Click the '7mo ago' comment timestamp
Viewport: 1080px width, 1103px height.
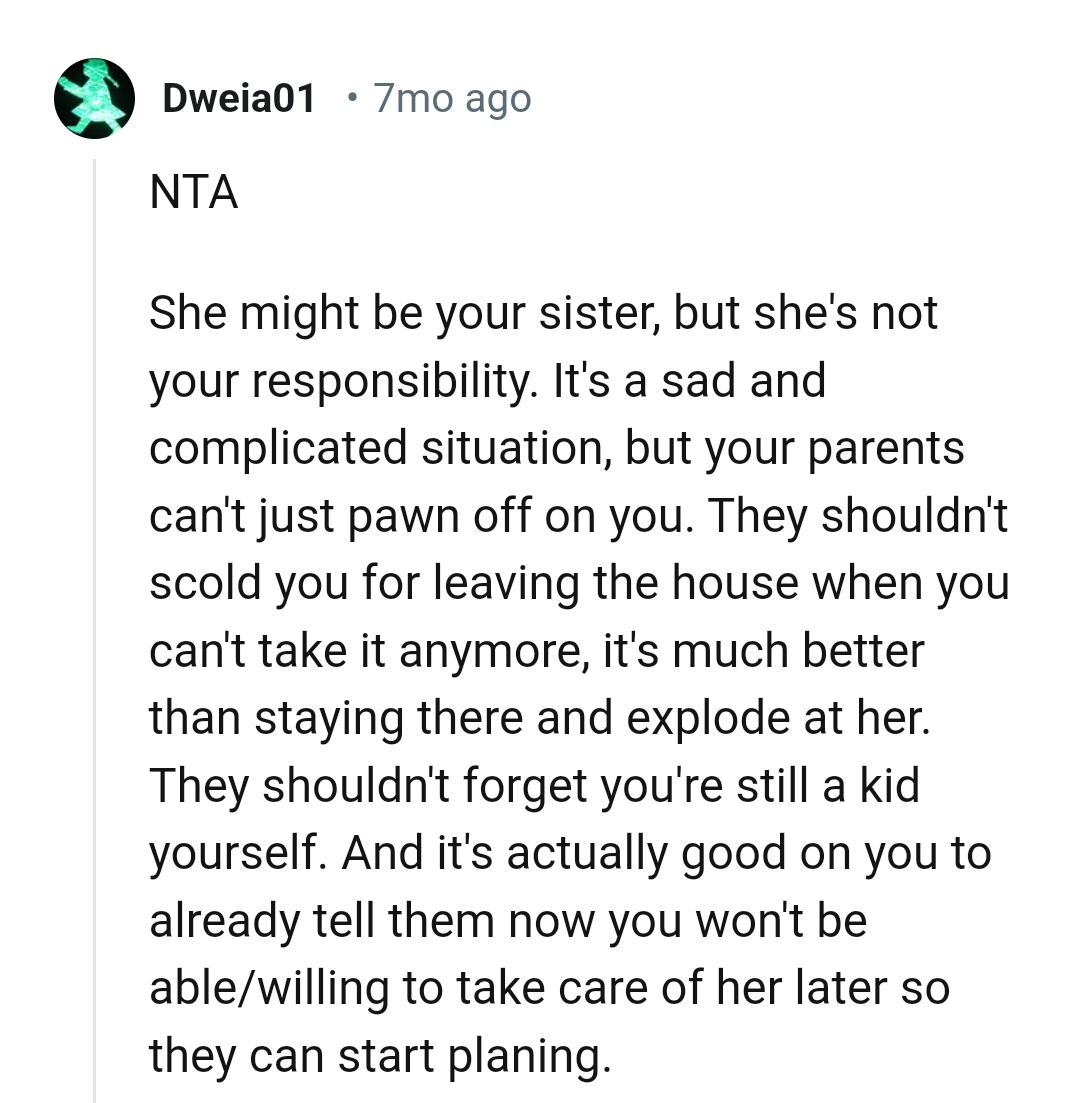tap(451, 98)
